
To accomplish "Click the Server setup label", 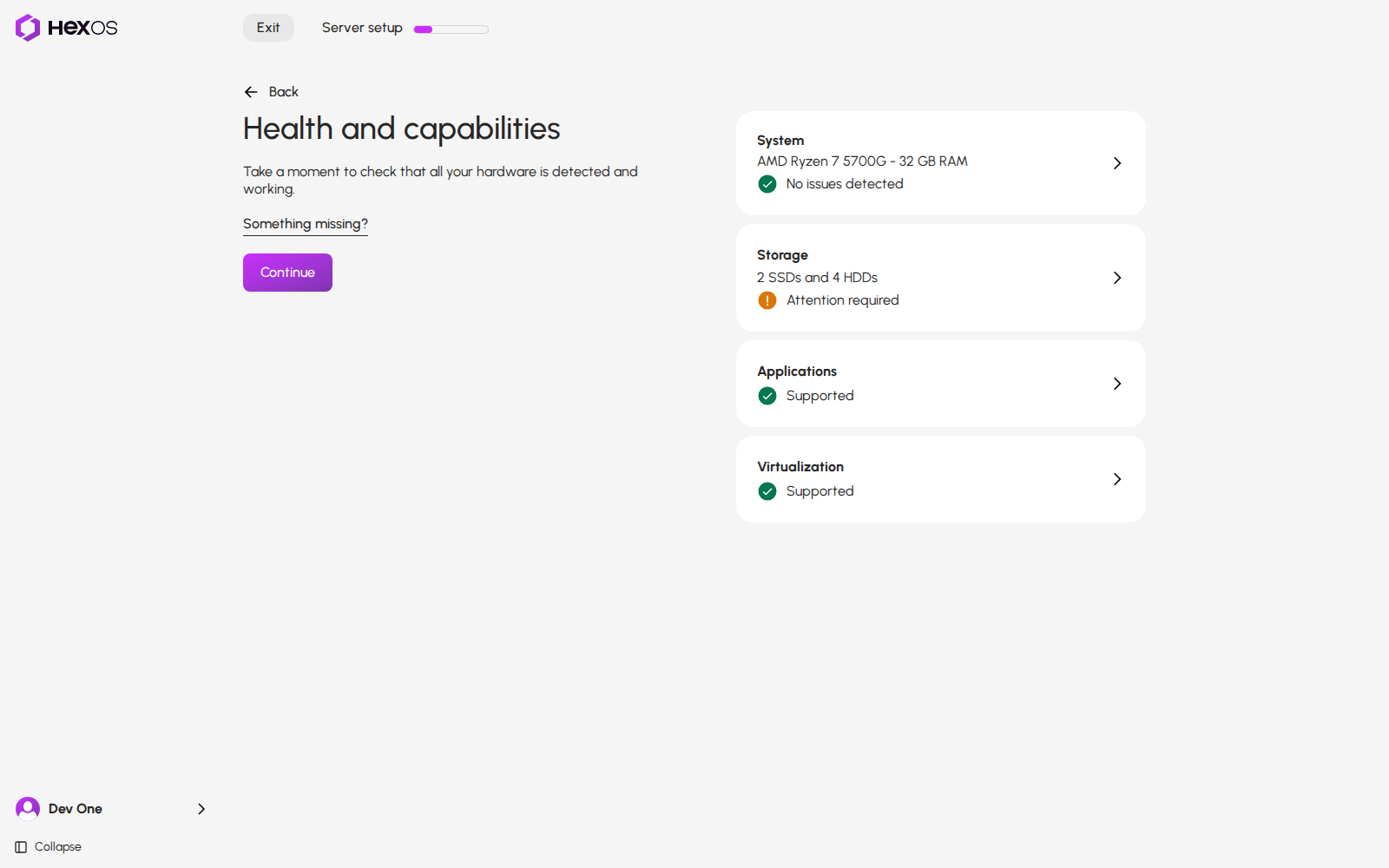I will point(362,28).
